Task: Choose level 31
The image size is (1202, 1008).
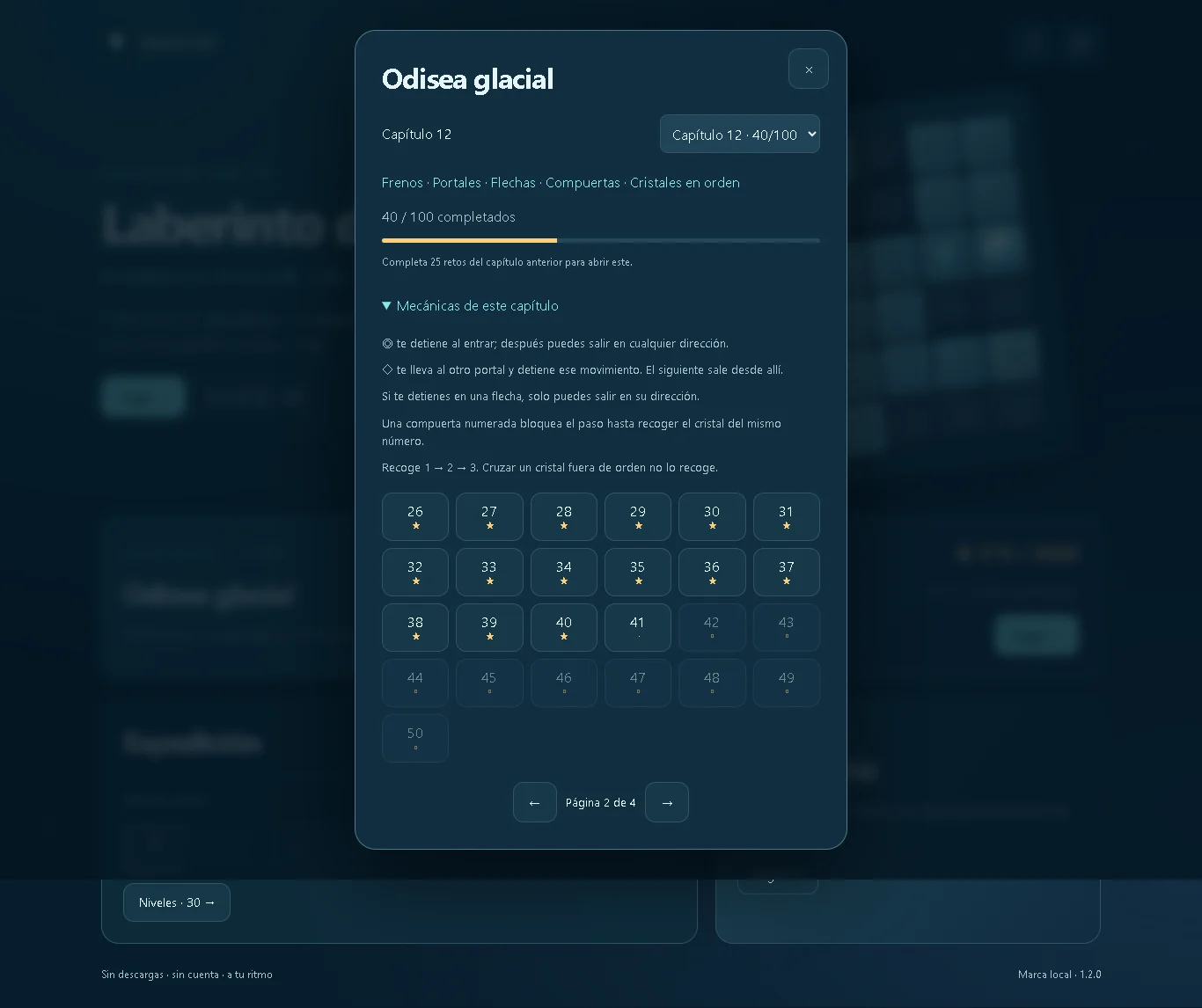Action: [x=787, y=517]
